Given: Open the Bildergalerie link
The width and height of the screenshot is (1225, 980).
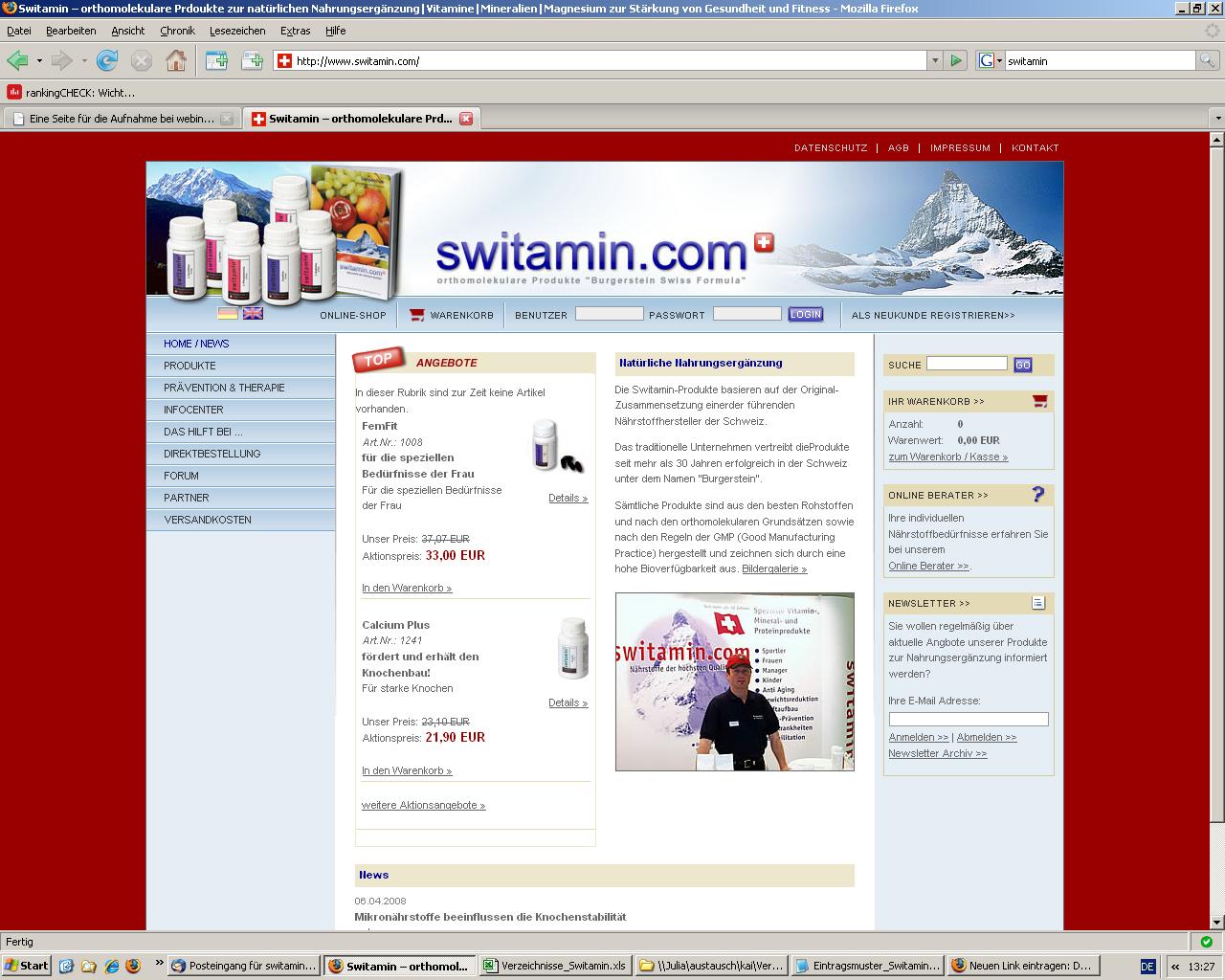Looking at the screenshot, I should tap(774, 568).
